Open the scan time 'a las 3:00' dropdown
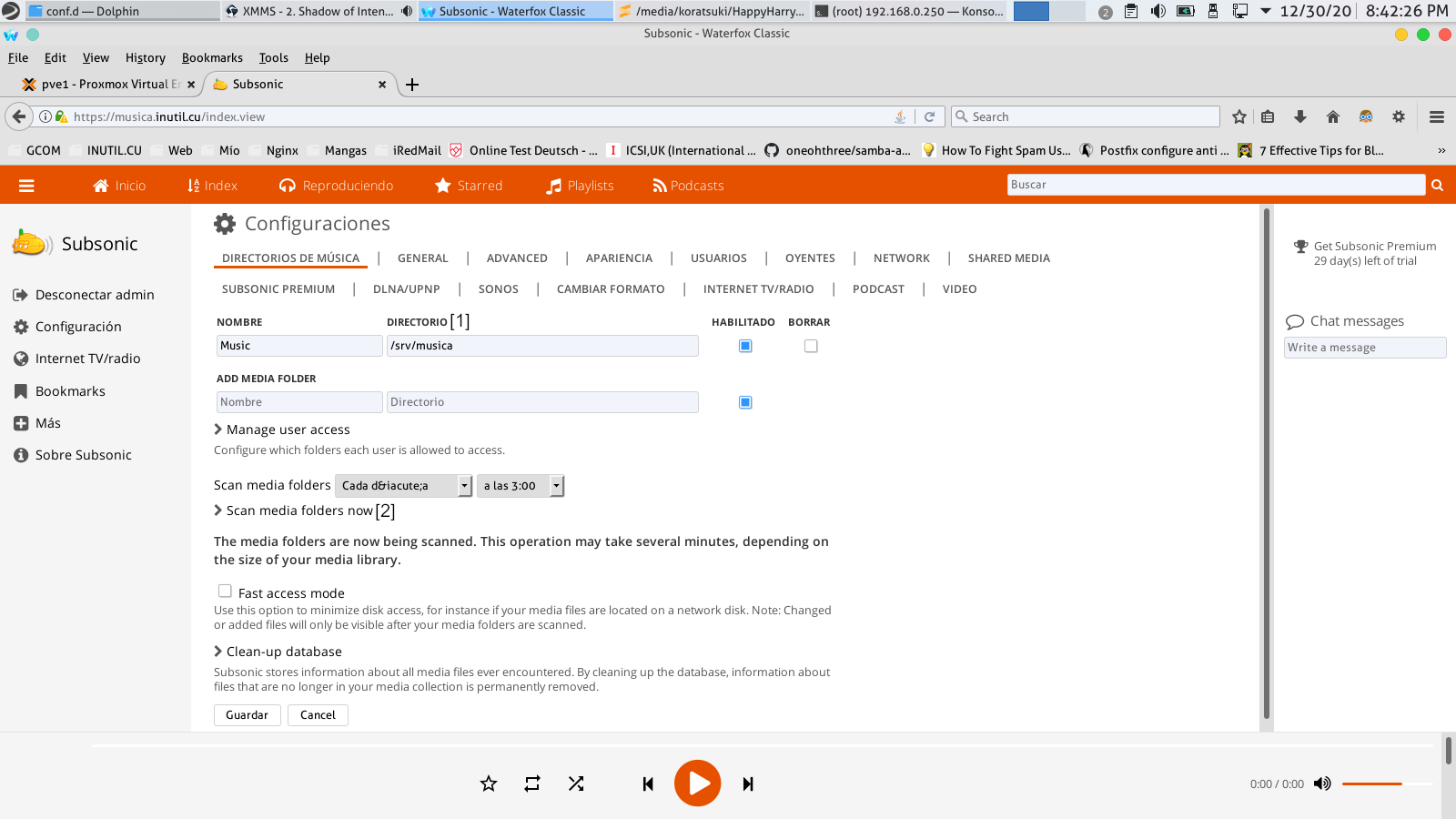This screenshot has width=1456, height=819. 521,486
